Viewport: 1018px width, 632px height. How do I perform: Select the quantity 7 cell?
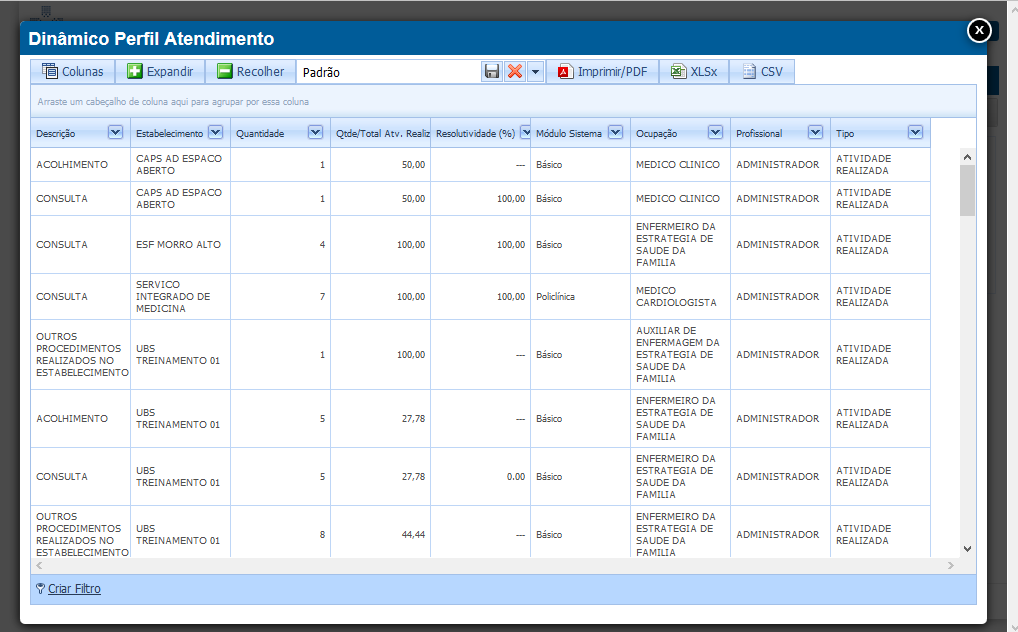280,297
